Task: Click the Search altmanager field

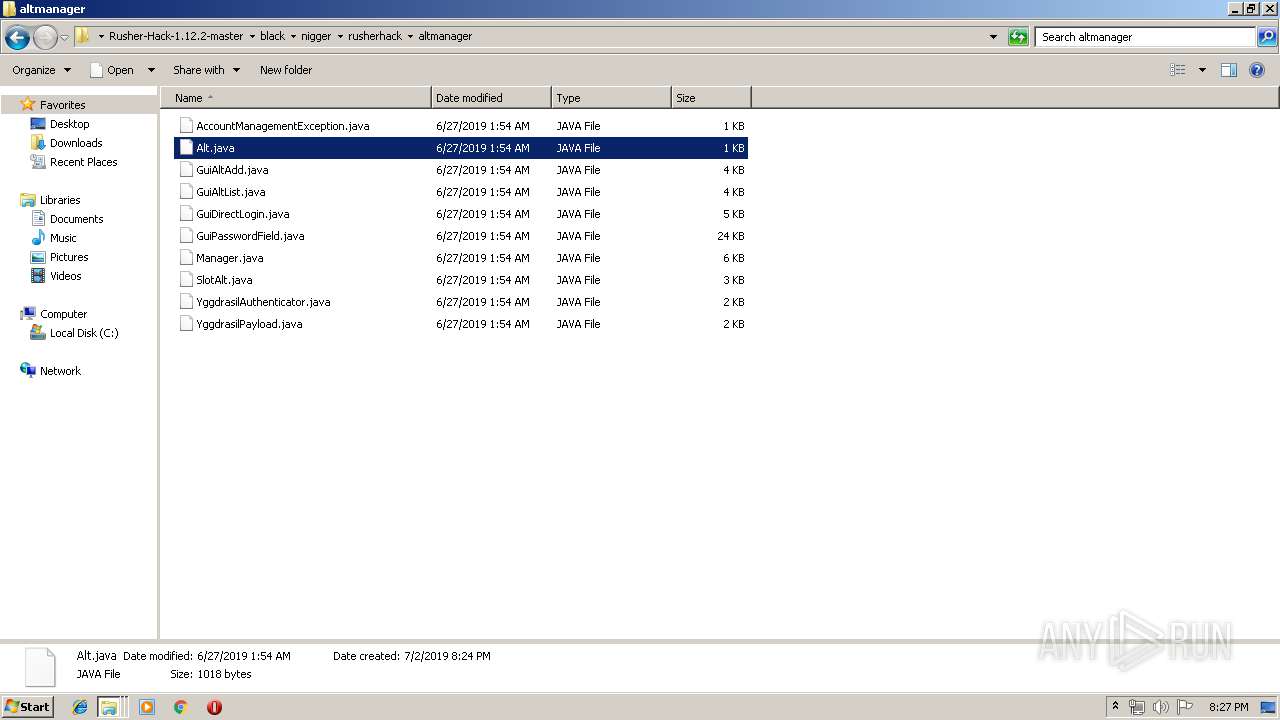Action: point(1145,37)
